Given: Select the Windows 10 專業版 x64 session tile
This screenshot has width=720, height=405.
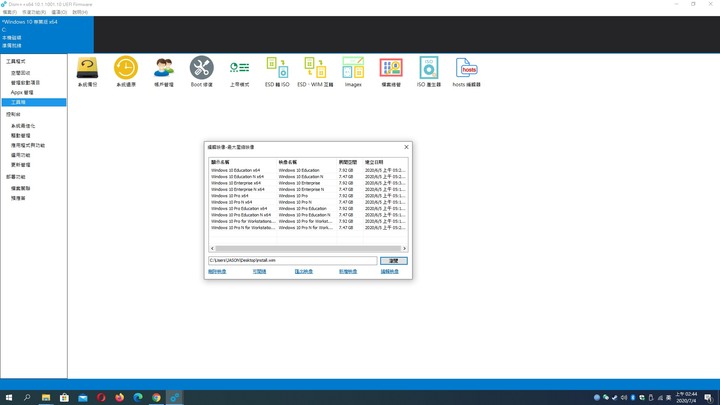Looking at the screenshot, I should [x=47, y=34].
